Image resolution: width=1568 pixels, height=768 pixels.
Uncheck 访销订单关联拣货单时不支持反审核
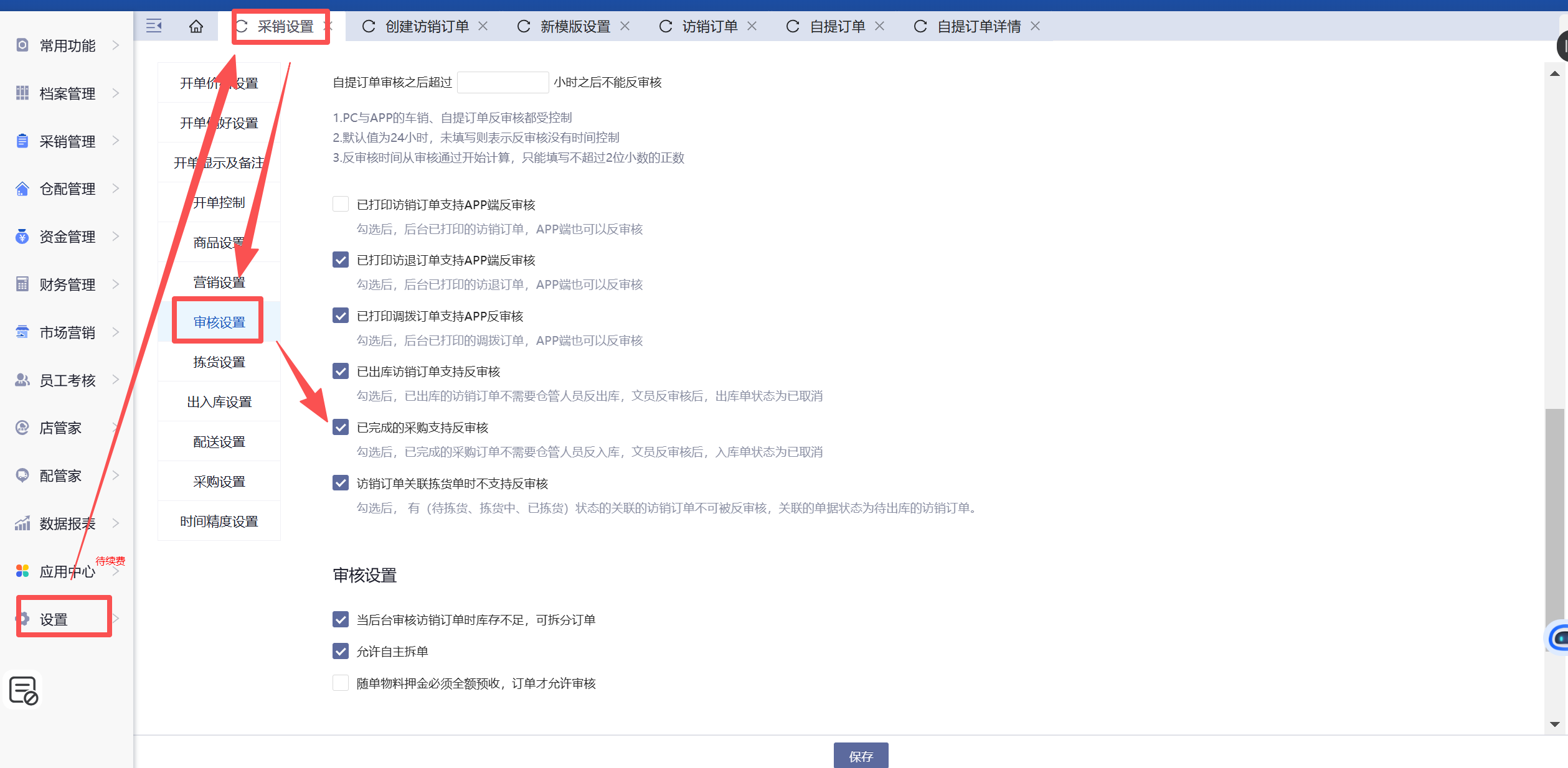341,483
